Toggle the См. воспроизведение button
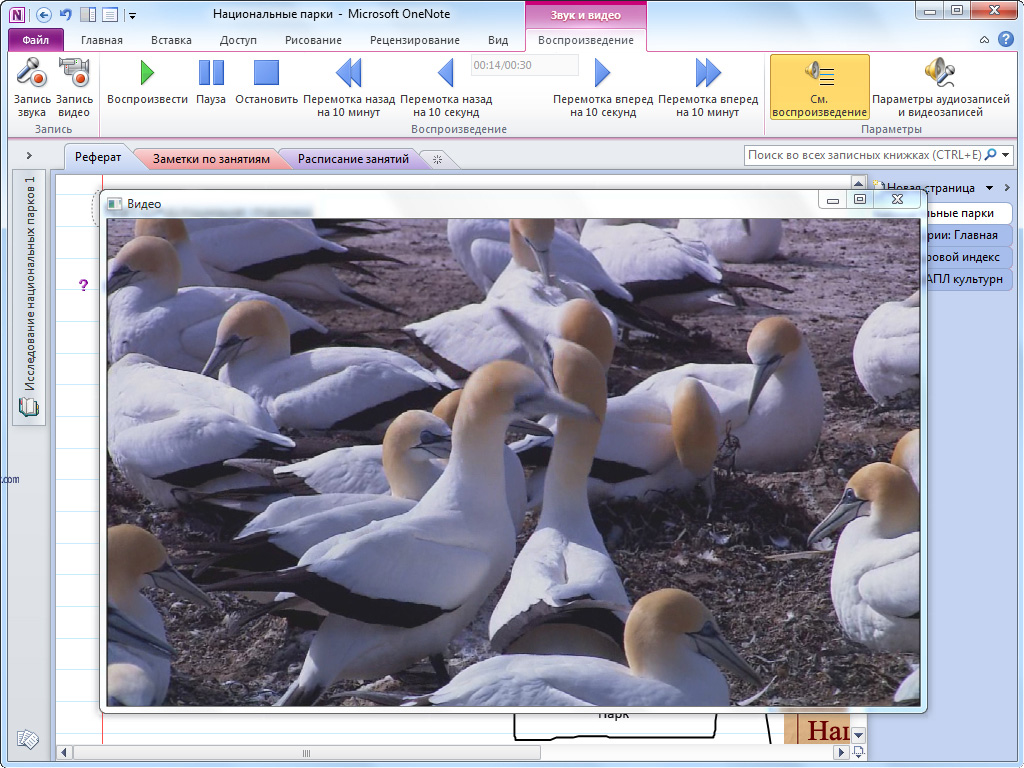1024x768 pixels. coord(819,87)
